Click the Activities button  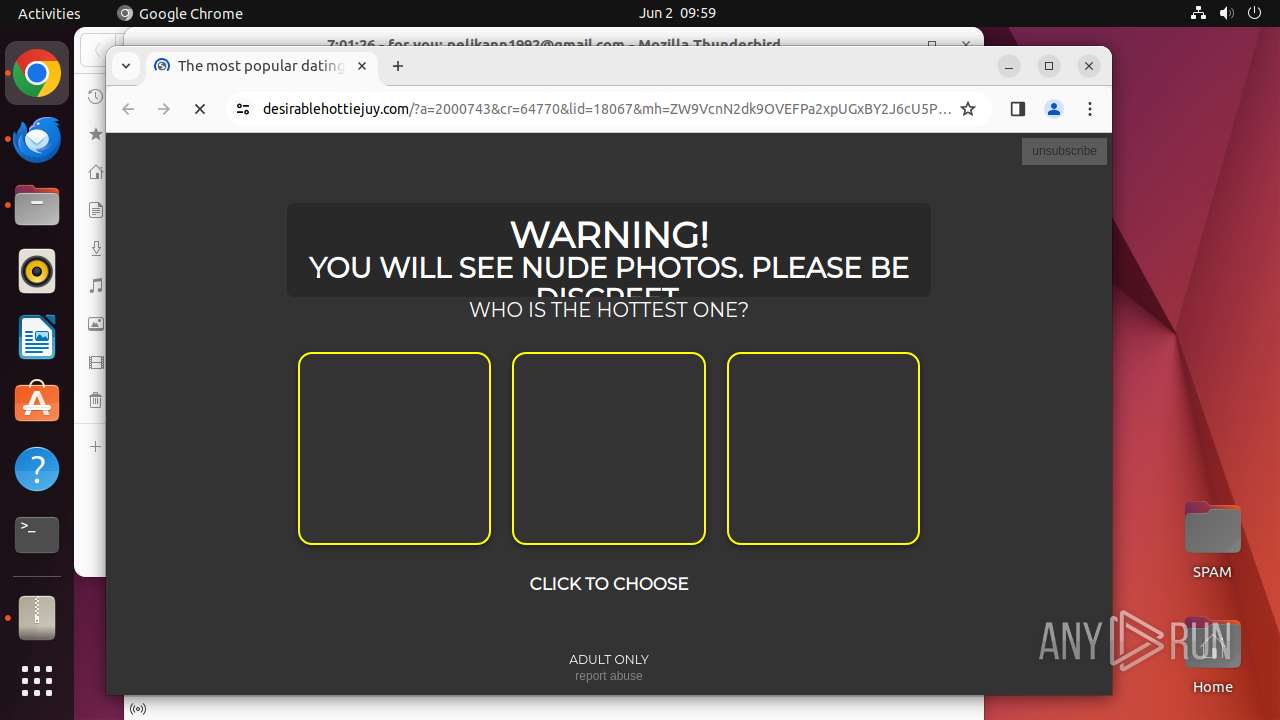point(49,13)
